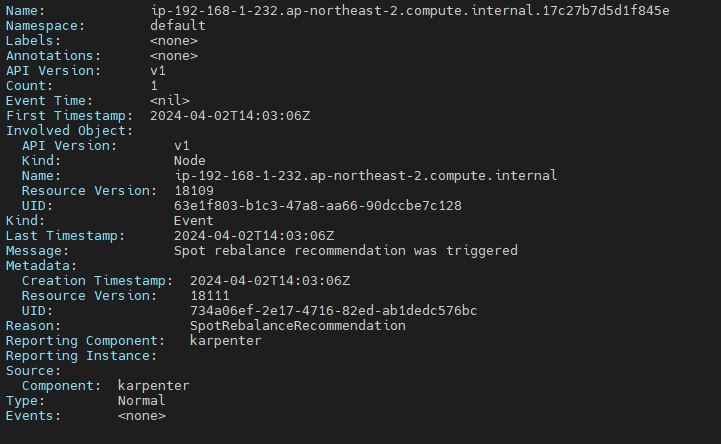The image size is (721, 444).
Task: Click the "Metadata:" heading
Action: point(41,265)
